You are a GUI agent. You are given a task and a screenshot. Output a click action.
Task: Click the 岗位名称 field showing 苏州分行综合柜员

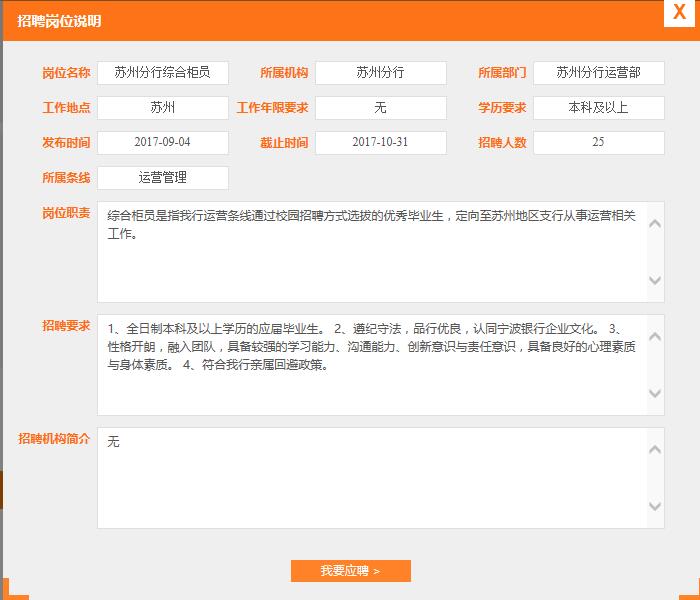click(162, 73)
